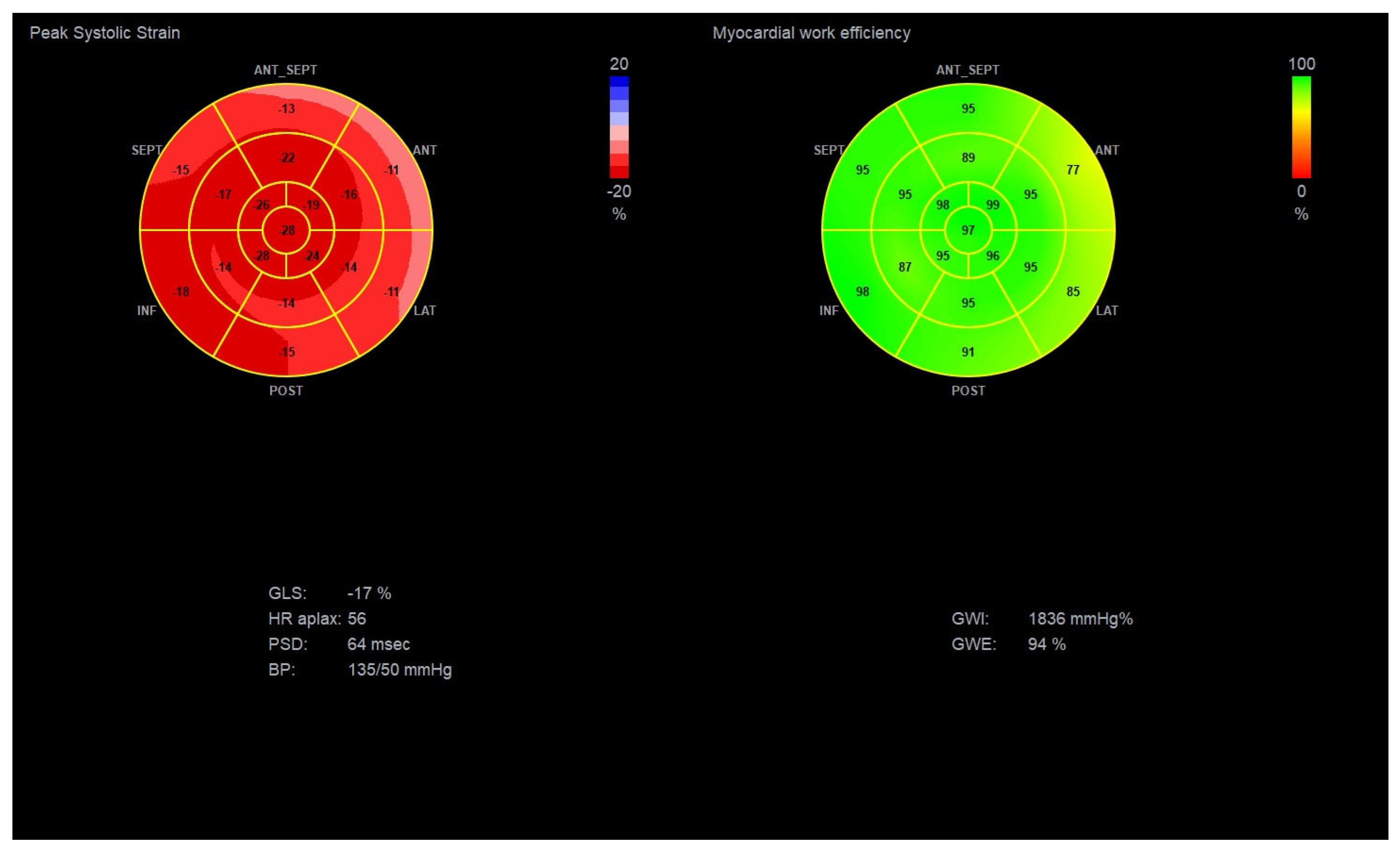Click the GWE value 94 %
Screen dimensions: 1400x854
(1046, 644)
